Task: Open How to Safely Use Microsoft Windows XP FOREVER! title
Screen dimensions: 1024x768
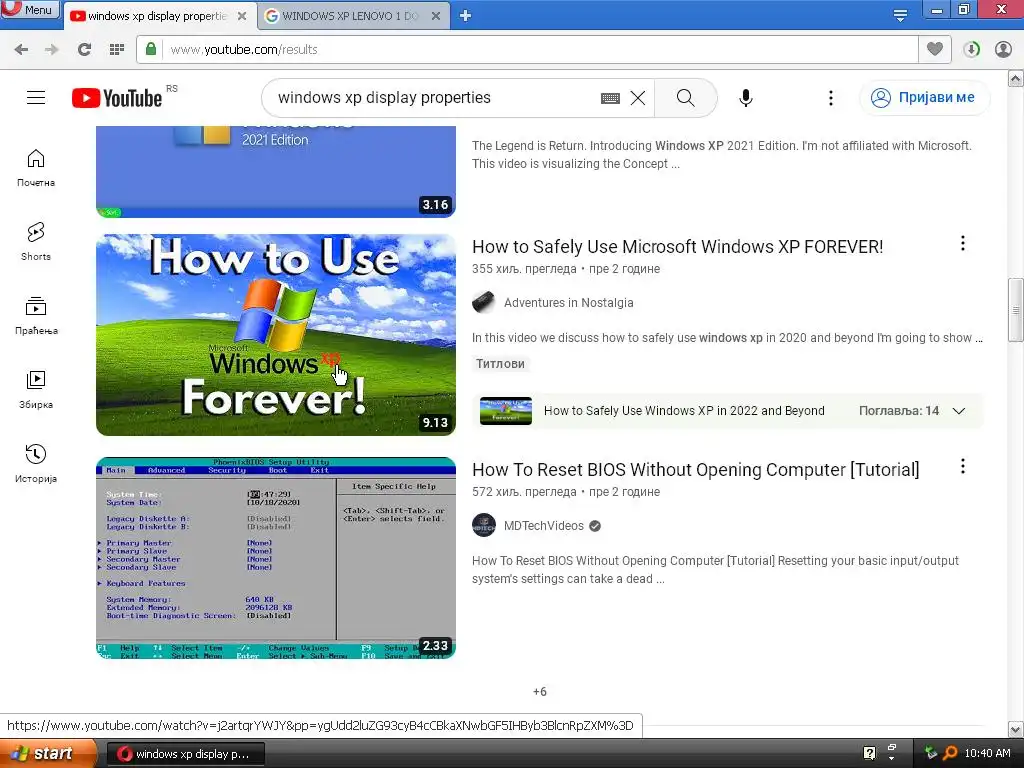Action: point(677,247)
